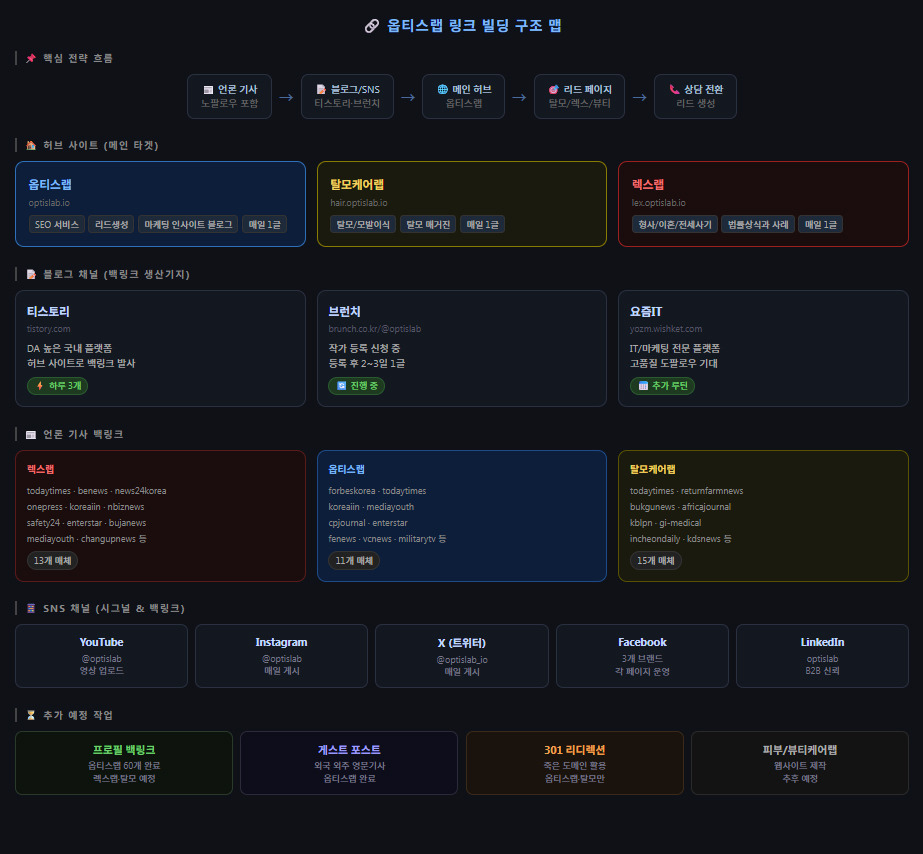This screenshot has width=923, height=854.
Task: Select the 탈모 메거진 tag
Action: click(428, 225)
